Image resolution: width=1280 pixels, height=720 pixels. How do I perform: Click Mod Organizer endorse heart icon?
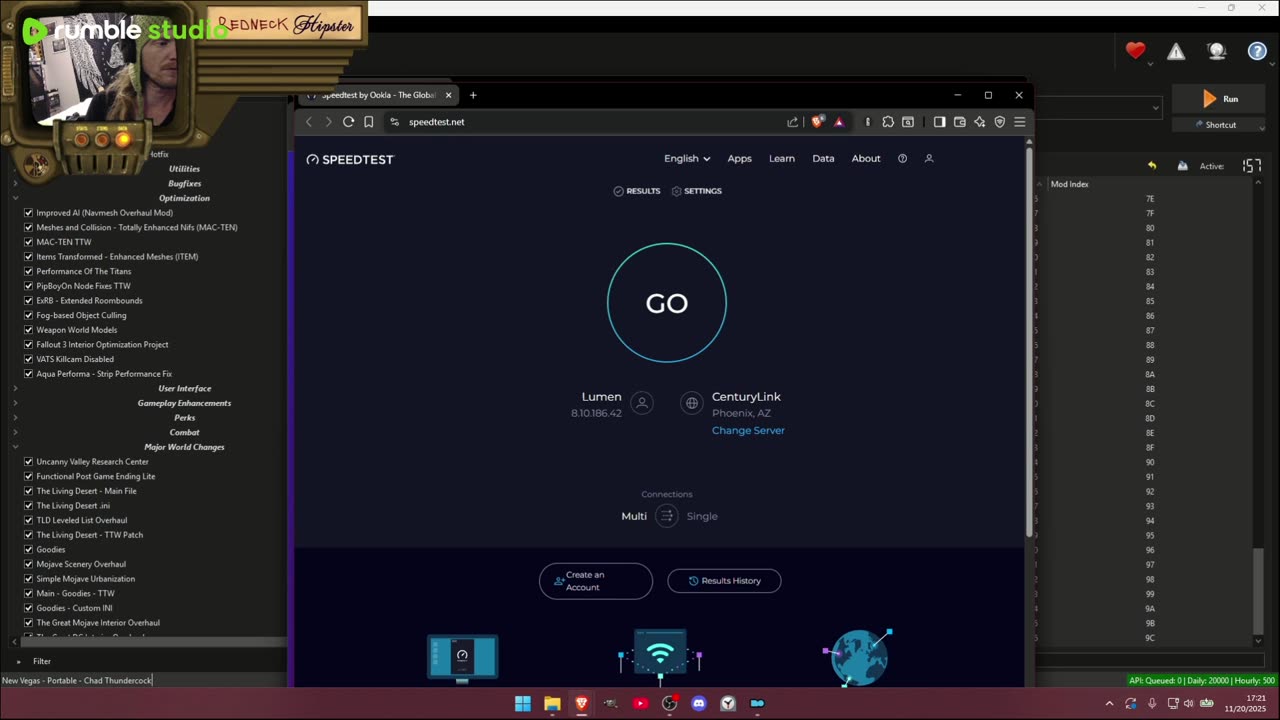click(1135, 51)
